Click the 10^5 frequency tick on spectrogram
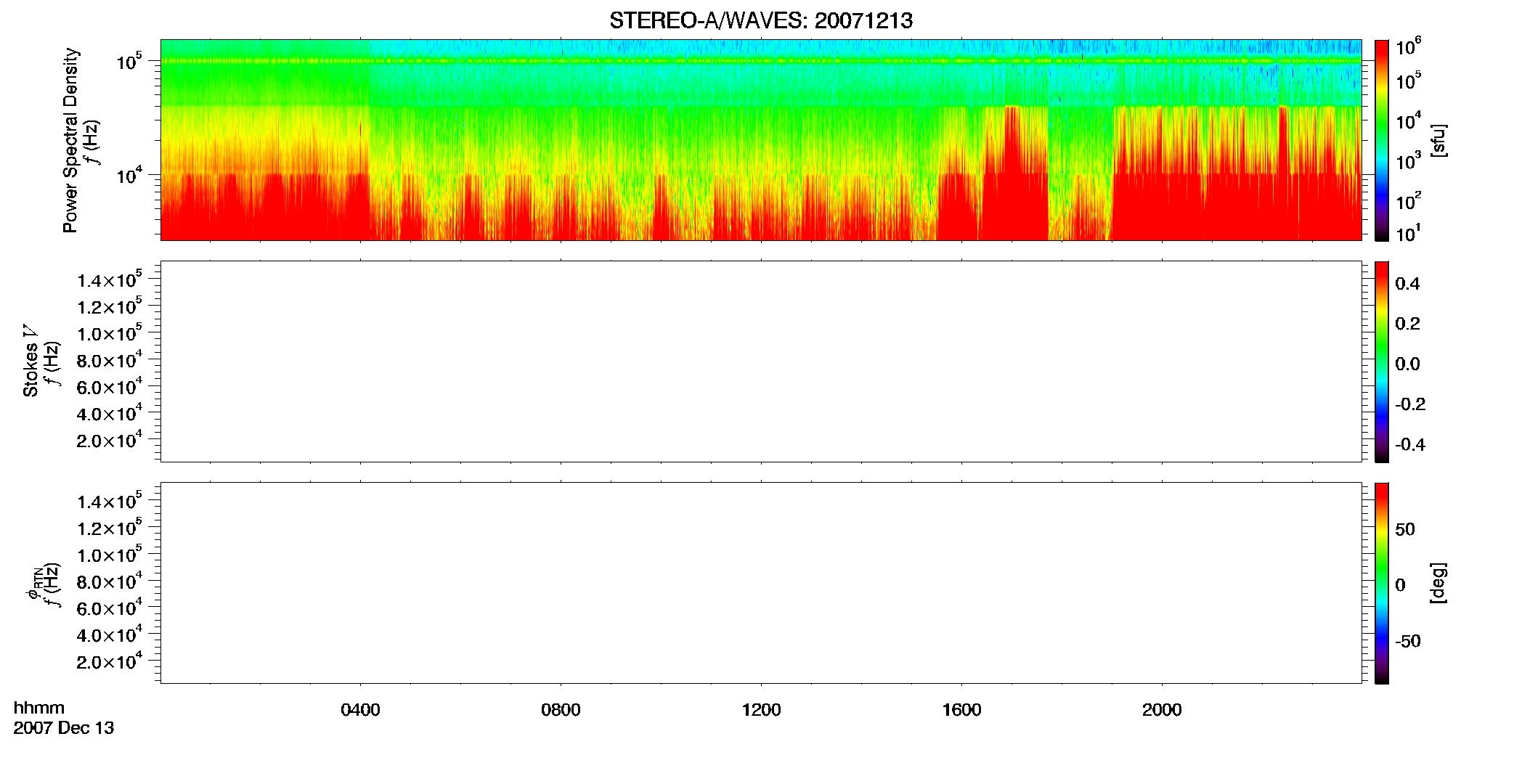1522x784 pixels. (128, 62)
